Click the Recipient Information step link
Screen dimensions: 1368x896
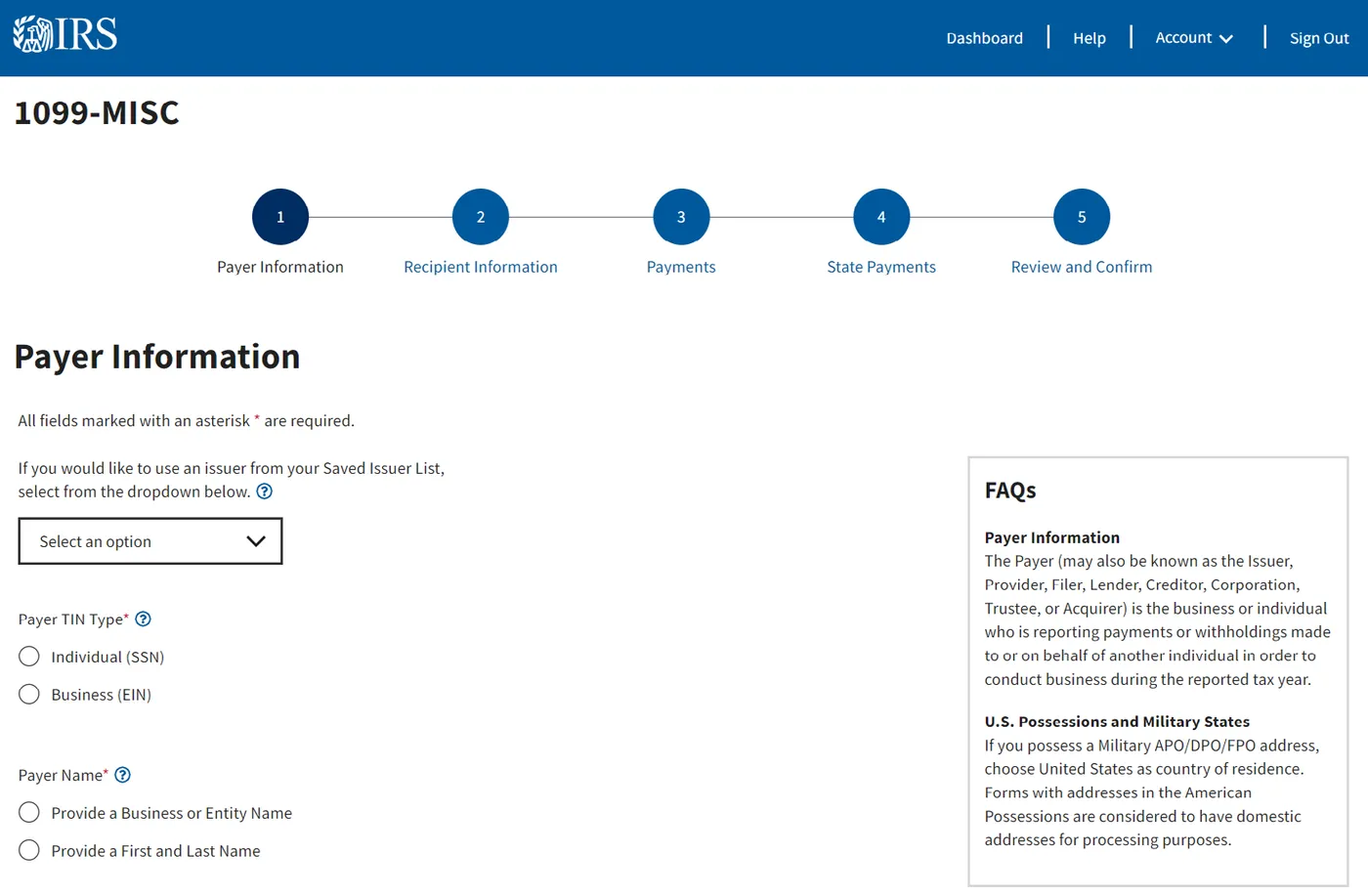[481, 267]
